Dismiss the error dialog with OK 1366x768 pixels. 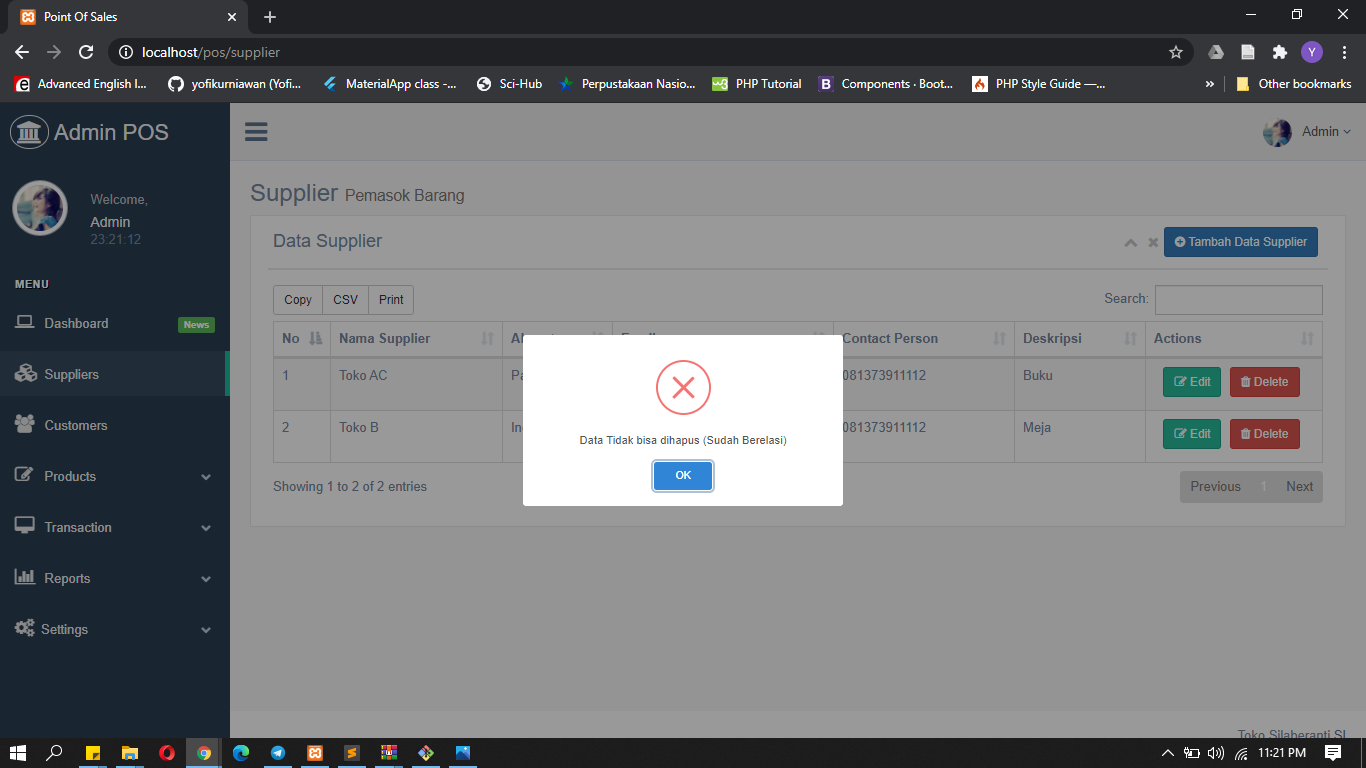pyautogui.click(x=683, y=476)
